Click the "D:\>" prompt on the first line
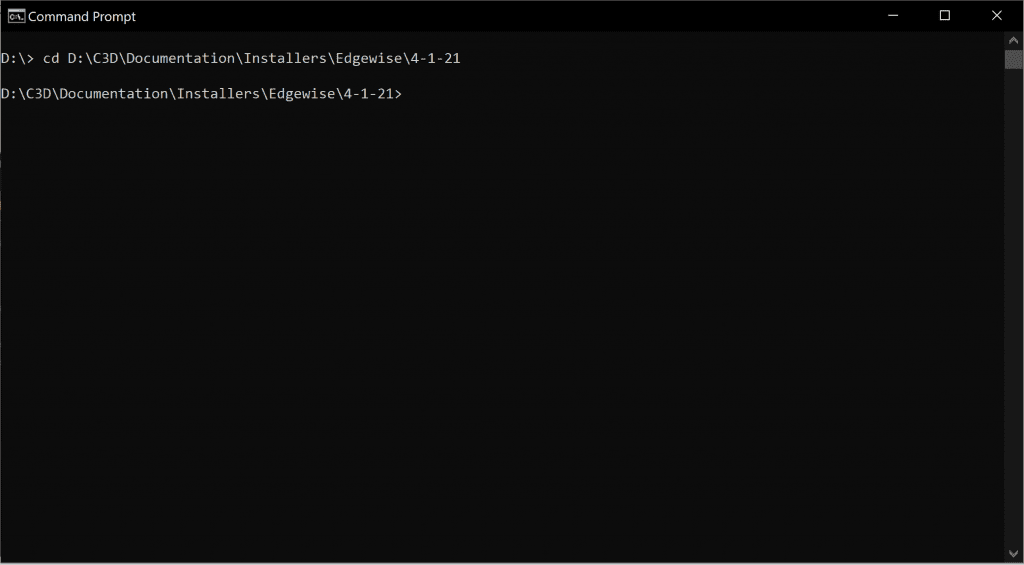The width and height of the screenshot is (1024, 565). [x=18, y=58]
